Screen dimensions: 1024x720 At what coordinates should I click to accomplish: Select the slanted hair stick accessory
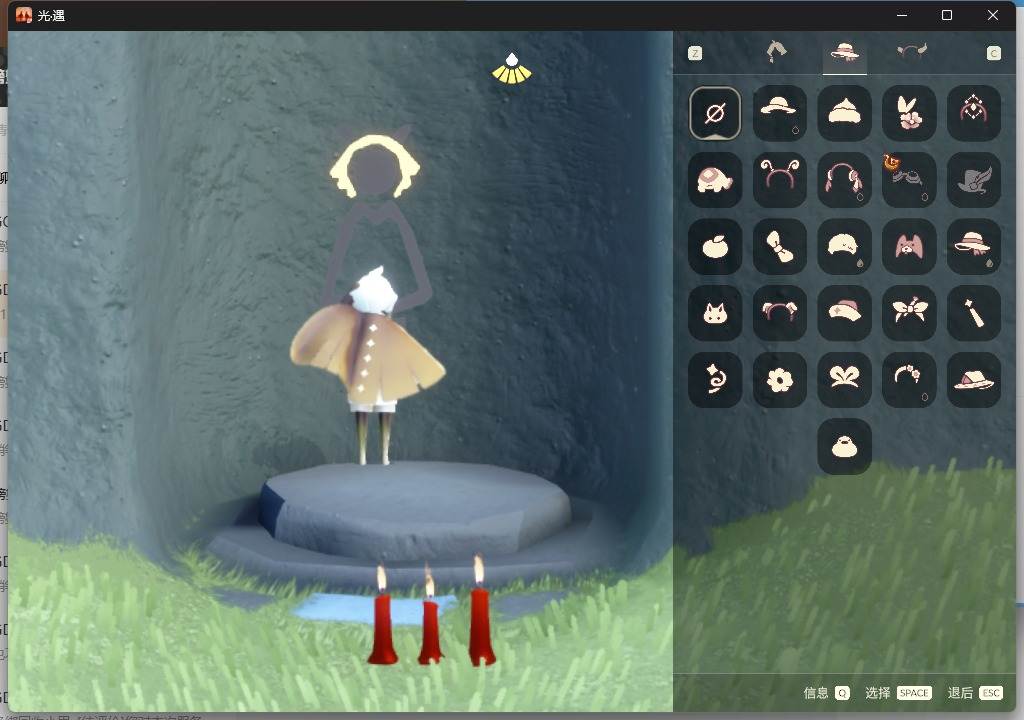pos(974,313)
